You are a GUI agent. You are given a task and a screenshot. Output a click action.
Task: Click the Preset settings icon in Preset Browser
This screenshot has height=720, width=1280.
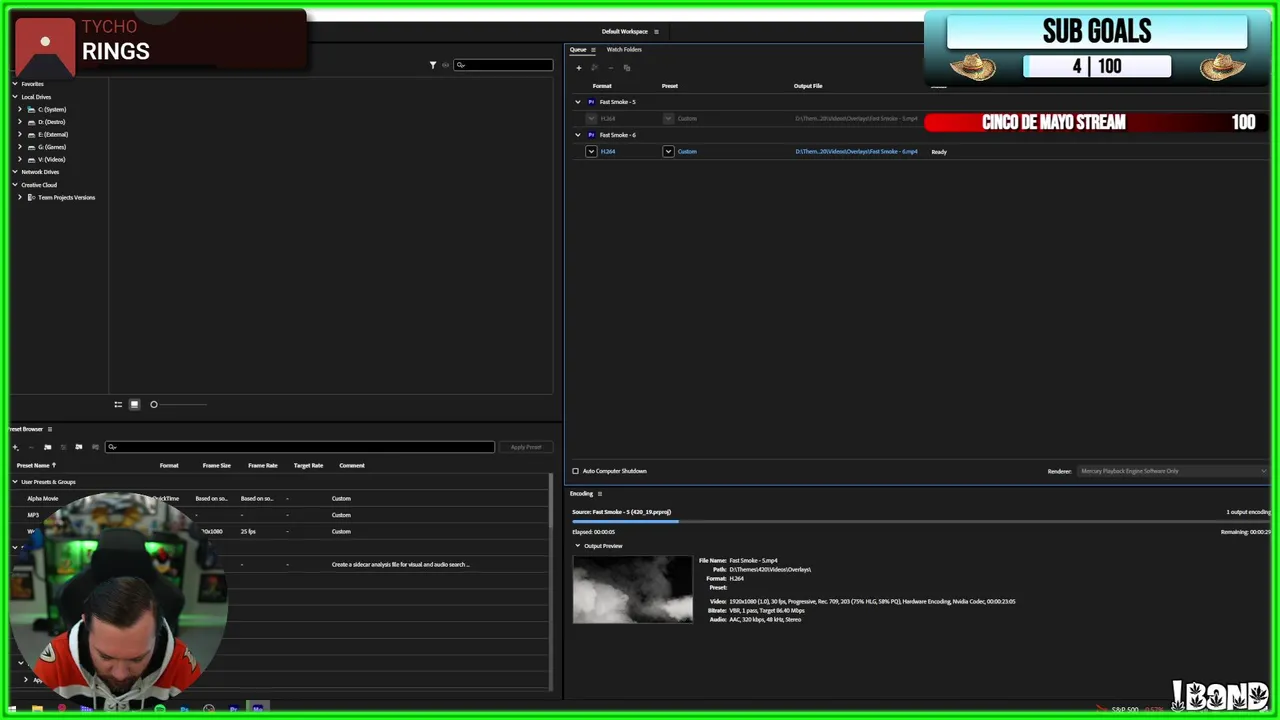63,447
